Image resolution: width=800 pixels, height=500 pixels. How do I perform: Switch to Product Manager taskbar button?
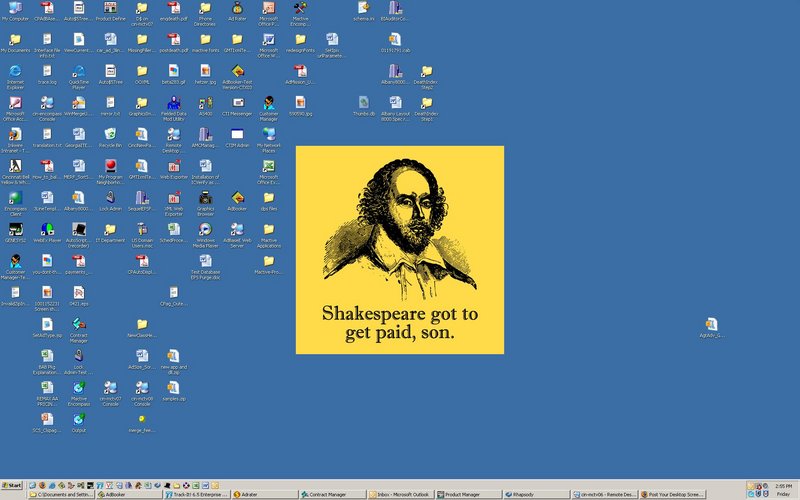tap(469, 494)
